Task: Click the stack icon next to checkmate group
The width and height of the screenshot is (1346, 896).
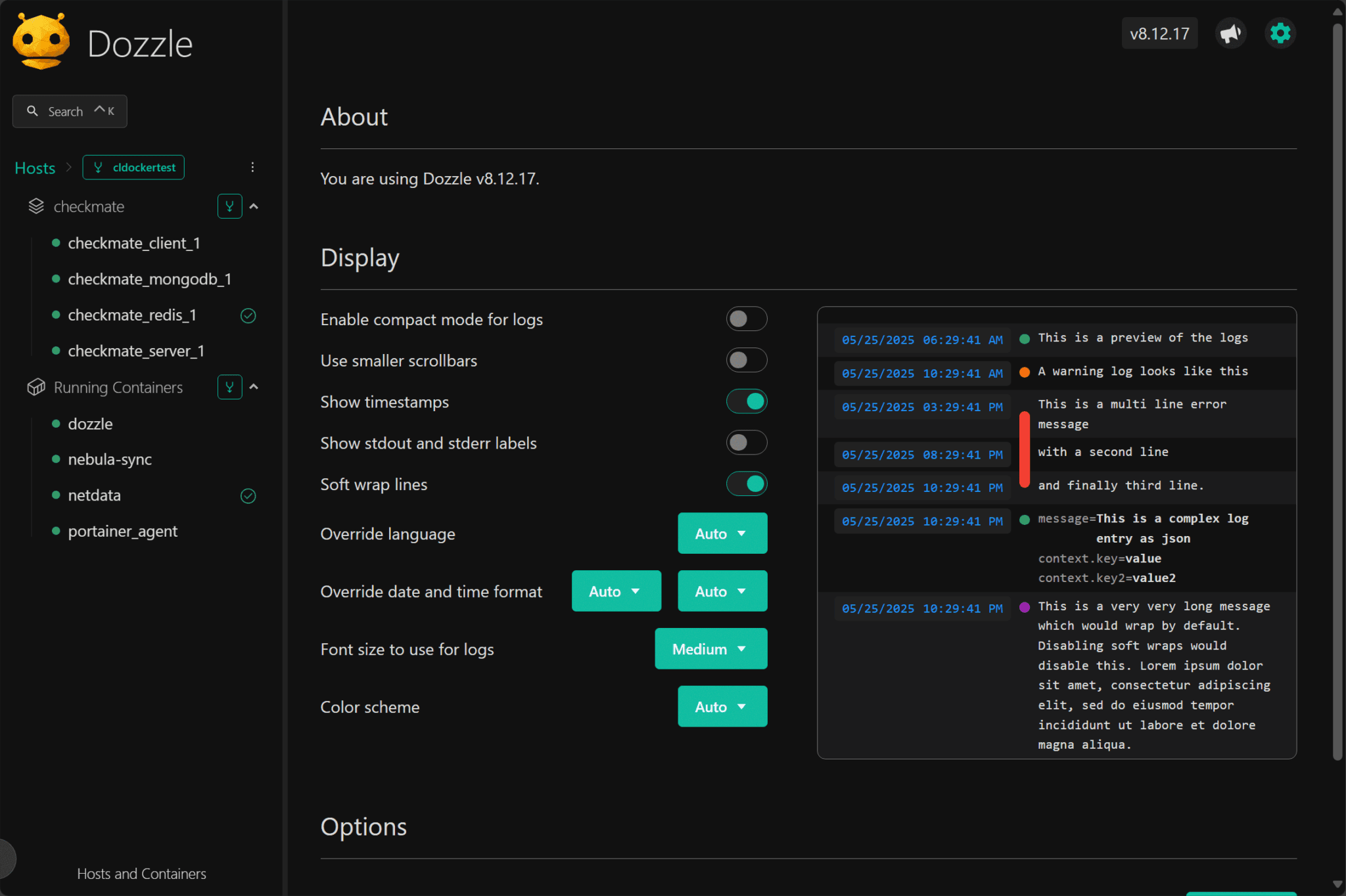Action: [35, 206]
